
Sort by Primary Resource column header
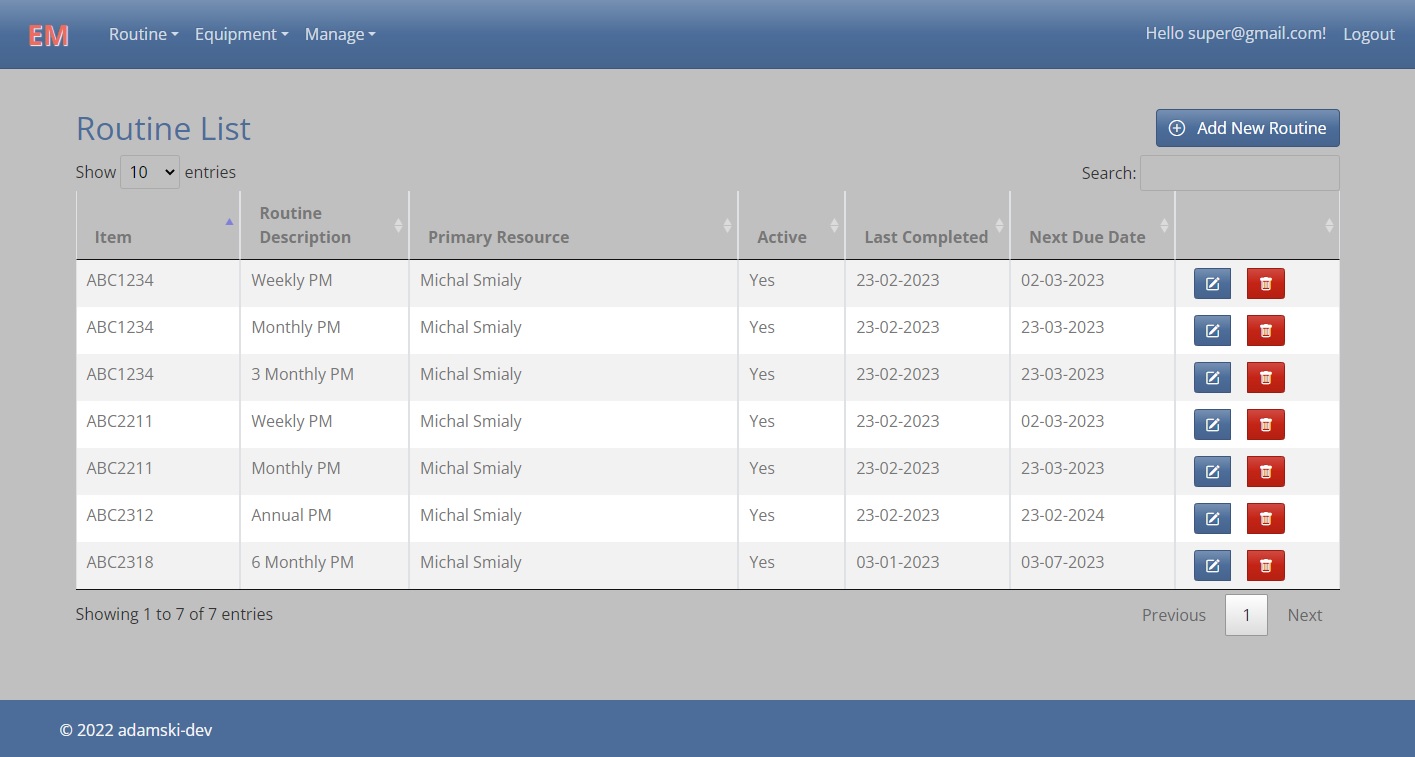pyautogui.click(x=574, y=225)
